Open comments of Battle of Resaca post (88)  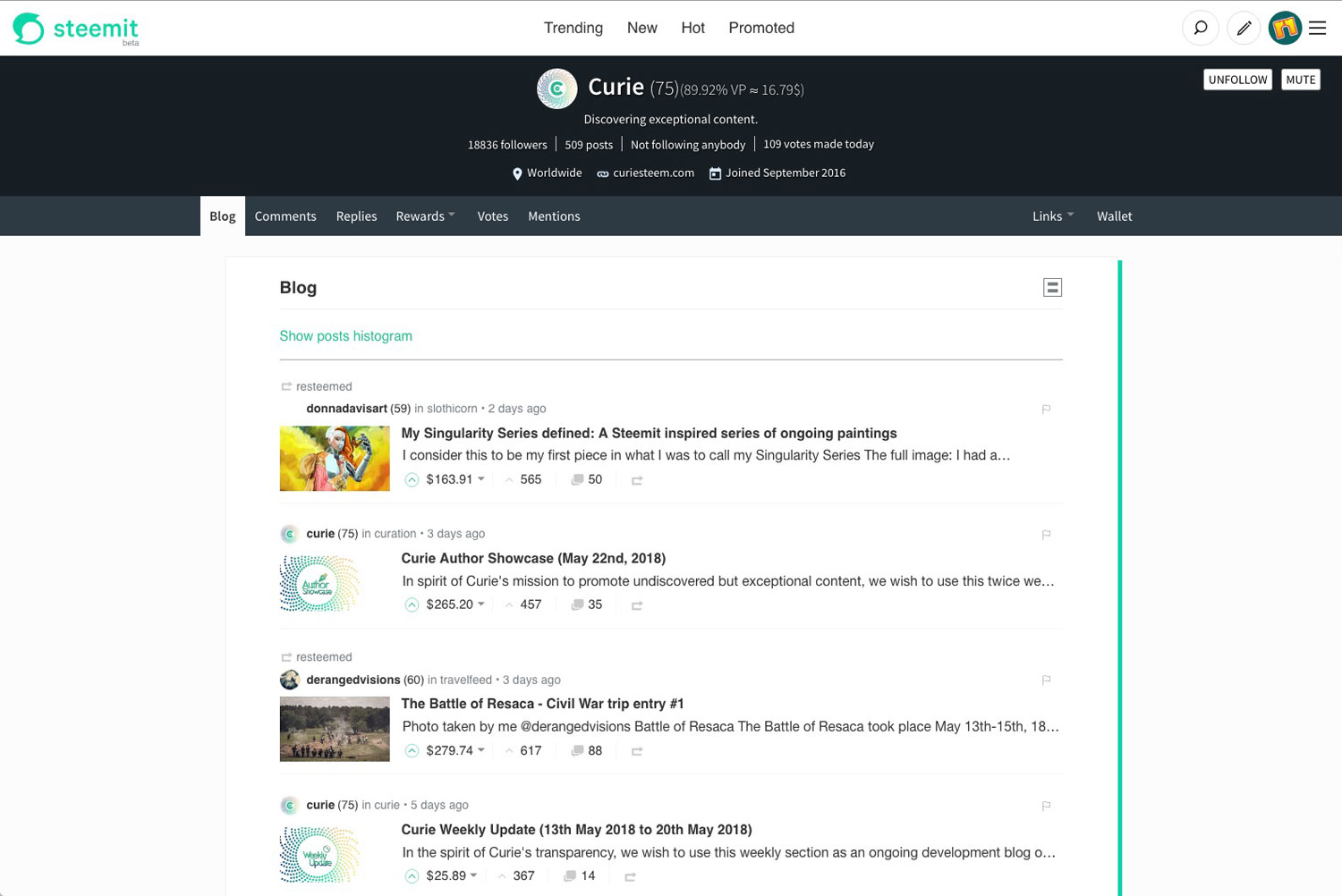coord(587,750)
